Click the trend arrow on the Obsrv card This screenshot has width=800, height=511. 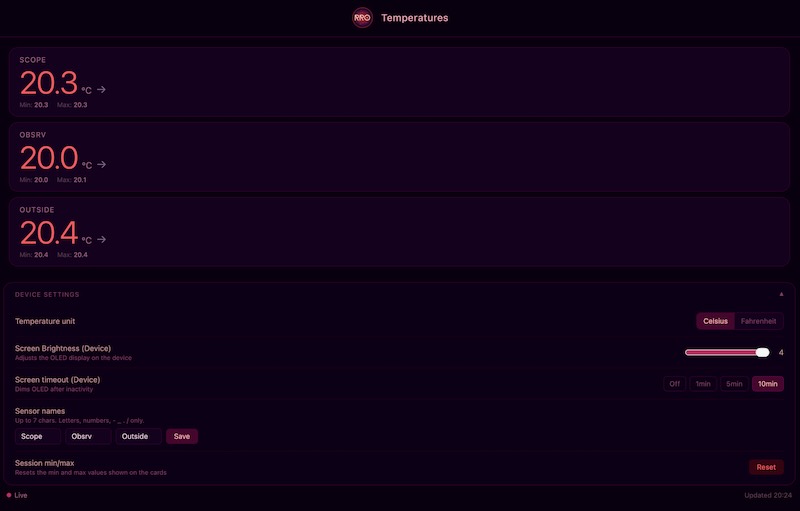point(102,164)
